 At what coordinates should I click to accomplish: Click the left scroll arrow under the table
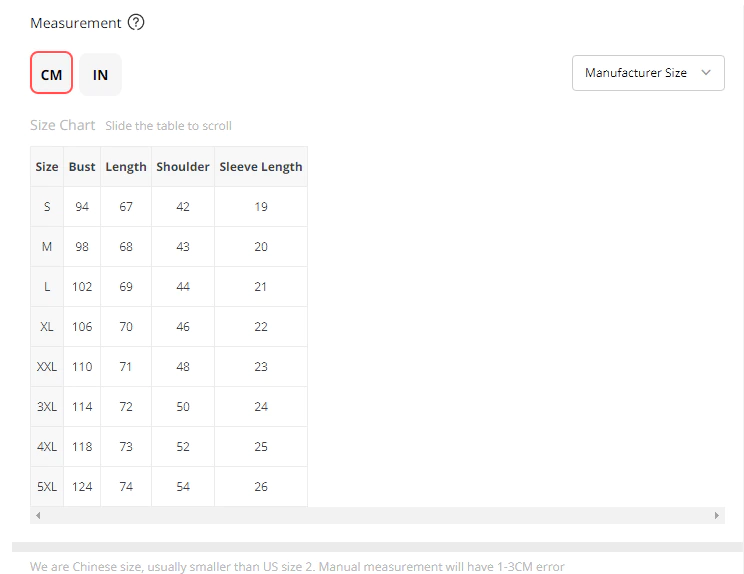click(38, 515)
